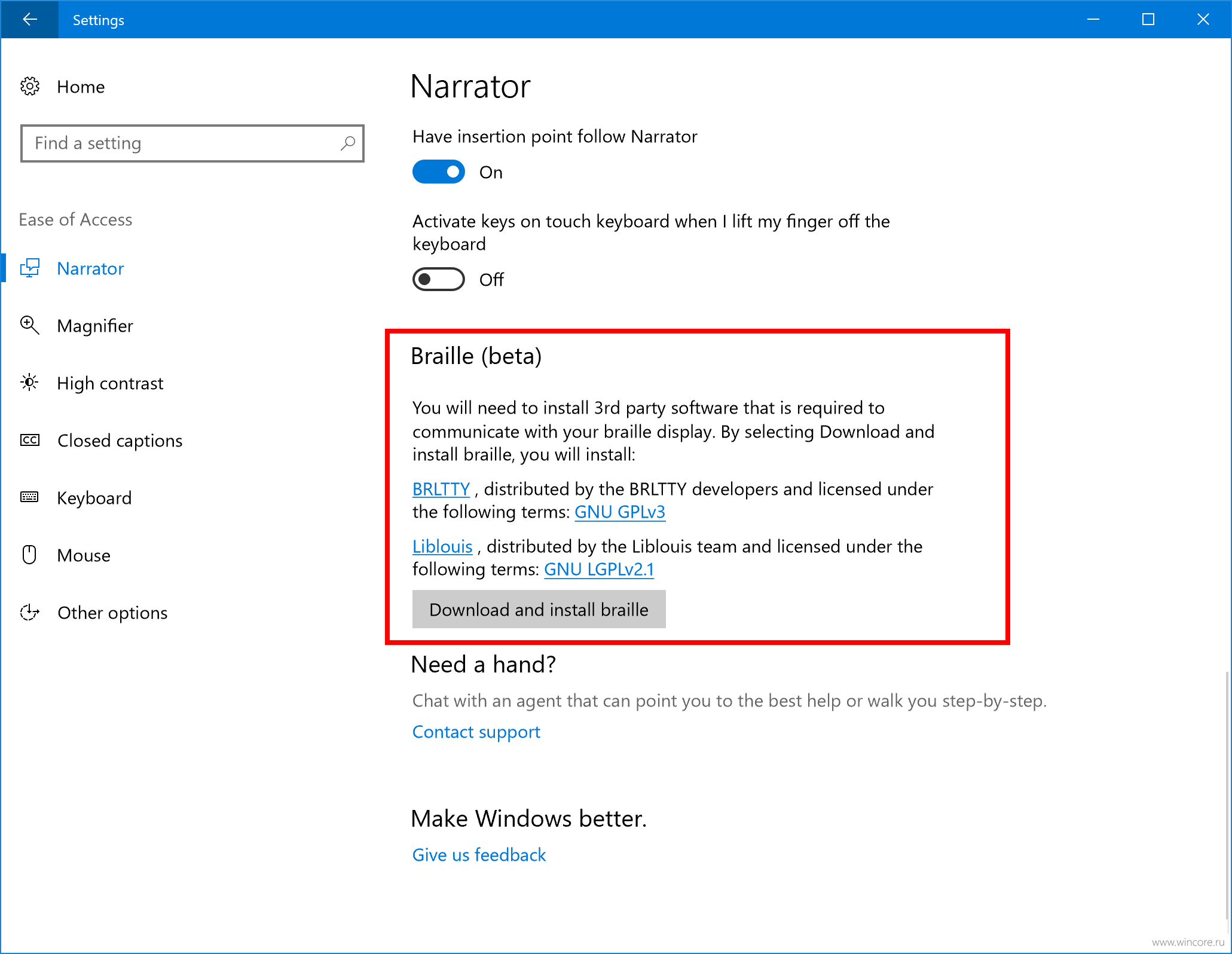The width and height of the screenshot is (1232, 954).
Task: Click Download and install braille button
Action: pos(539,609)
